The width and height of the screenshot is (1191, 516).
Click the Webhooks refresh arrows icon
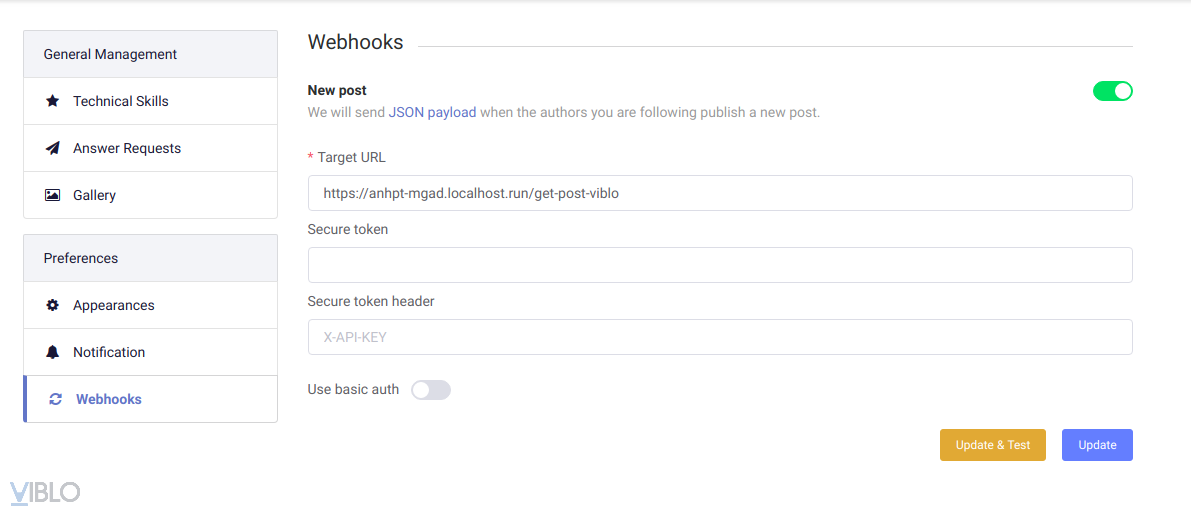(56, 399)
